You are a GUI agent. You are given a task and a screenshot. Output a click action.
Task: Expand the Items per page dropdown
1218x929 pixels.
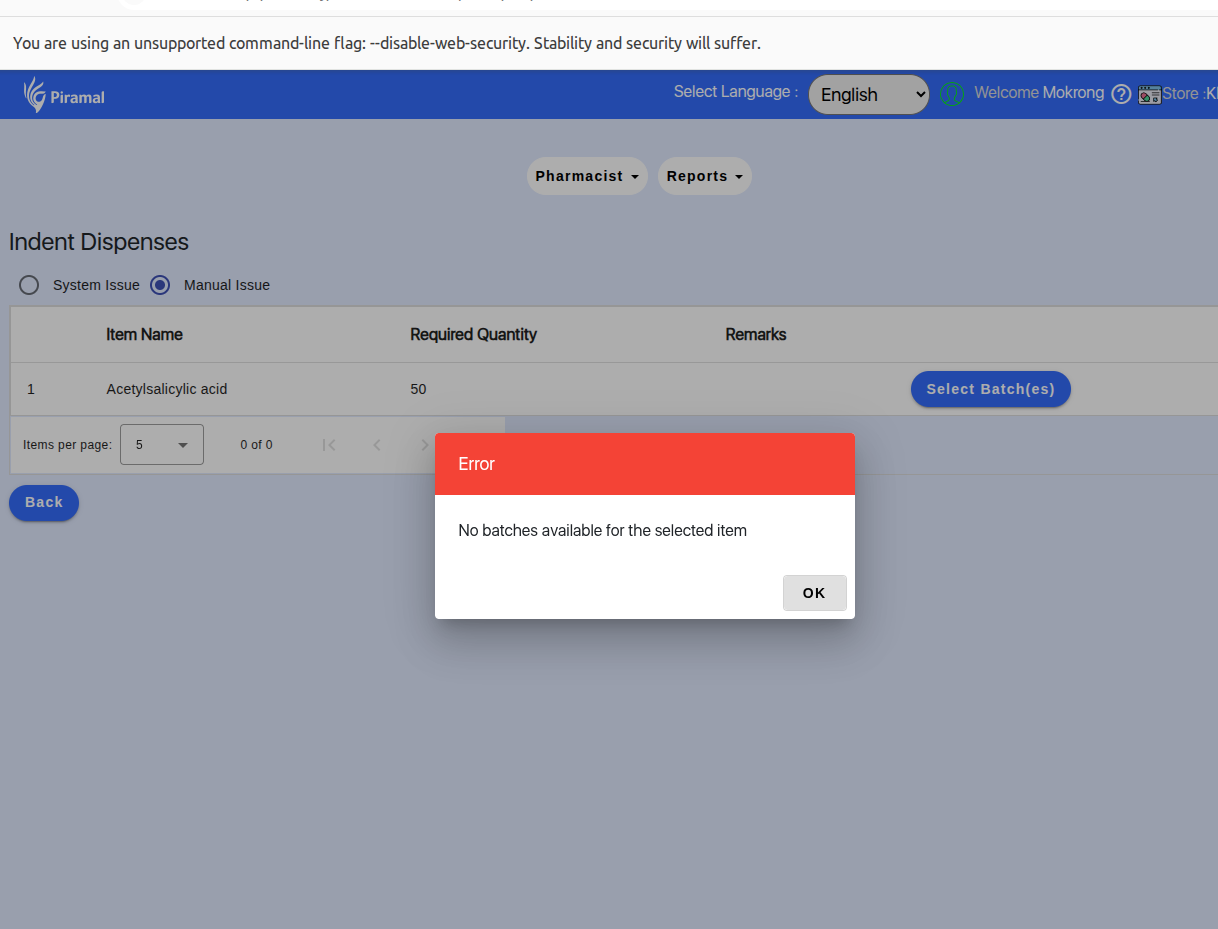pyautogui.click(x=162, y=445)
